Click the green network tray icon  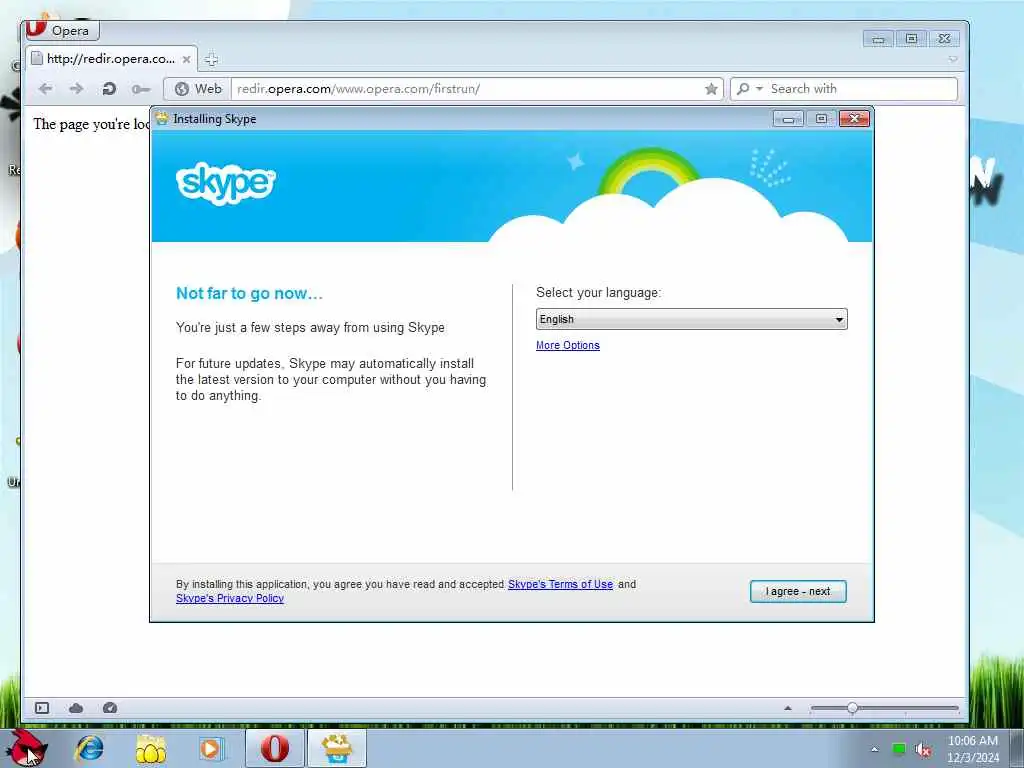(899, 749)
